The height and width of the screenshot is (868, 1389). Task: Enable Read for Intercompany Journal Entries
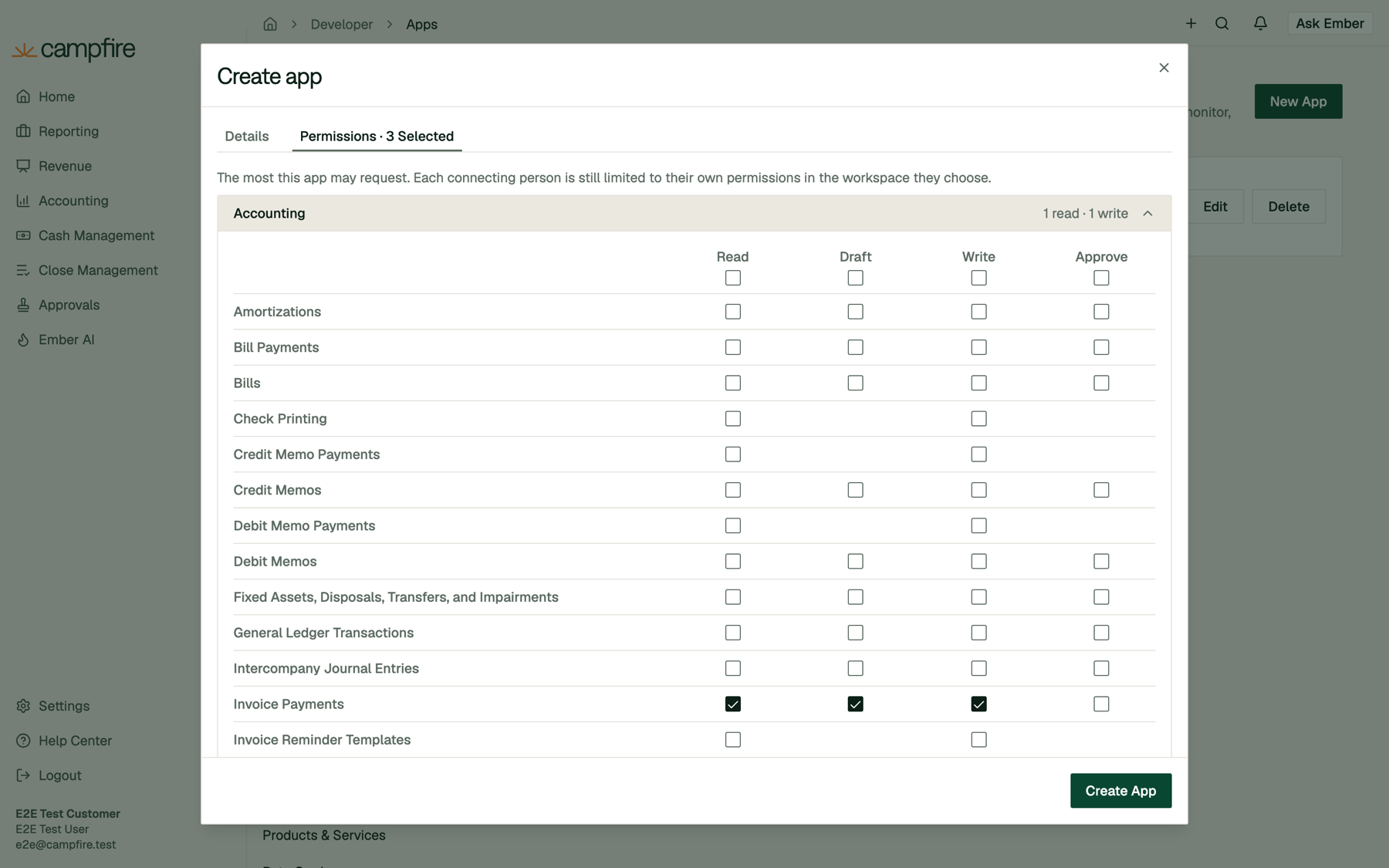(732, 668)
